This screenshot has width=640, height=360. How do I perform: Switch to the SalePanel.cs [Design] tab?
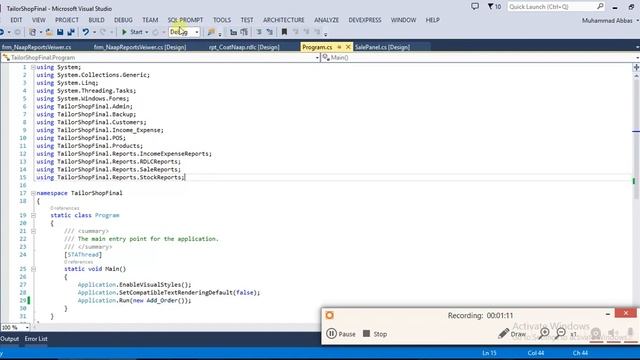click(382, 47)
